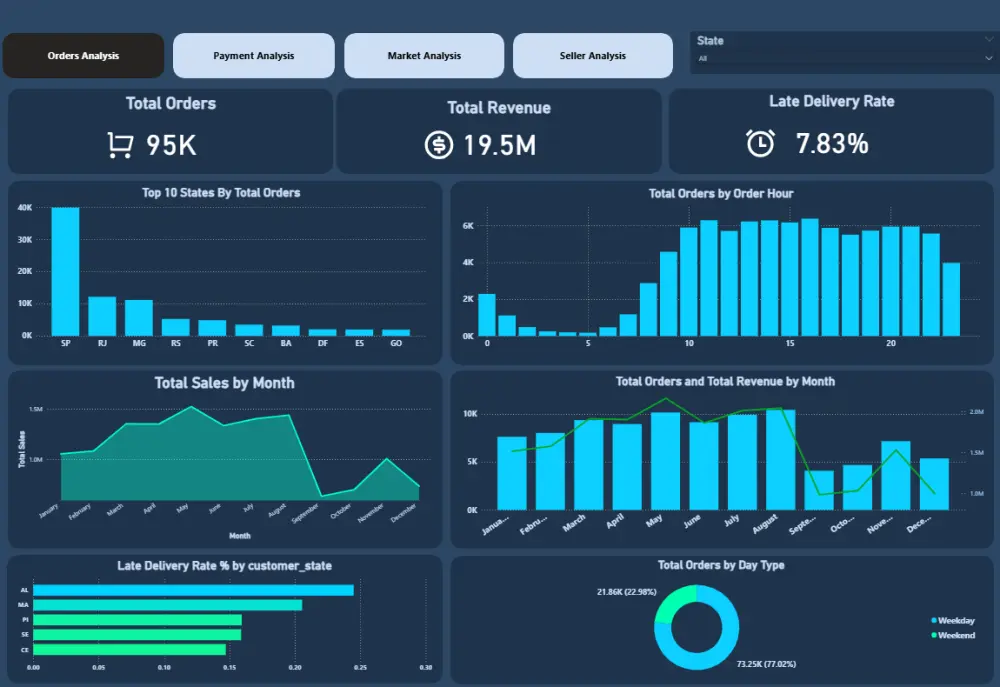Select the hour 15 bar in Order Hour chart
Image resolution: width=1000 pixels, height=687 pixels.
790,279
